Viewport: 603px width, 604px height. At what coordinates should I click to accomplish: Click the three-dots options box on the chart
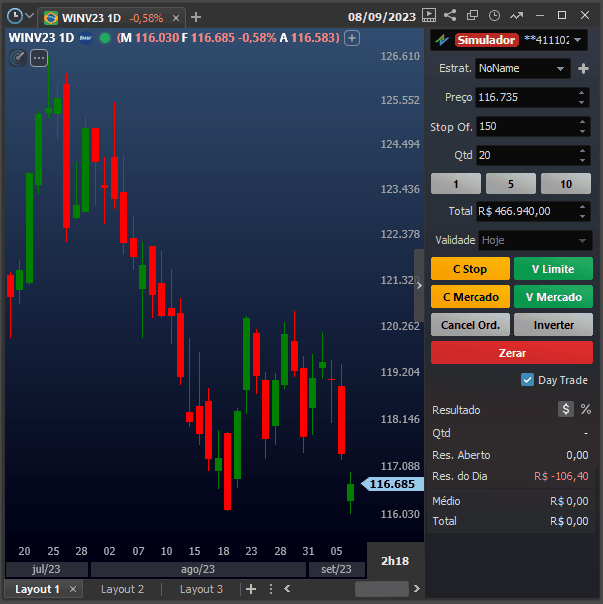click(39, 58)
